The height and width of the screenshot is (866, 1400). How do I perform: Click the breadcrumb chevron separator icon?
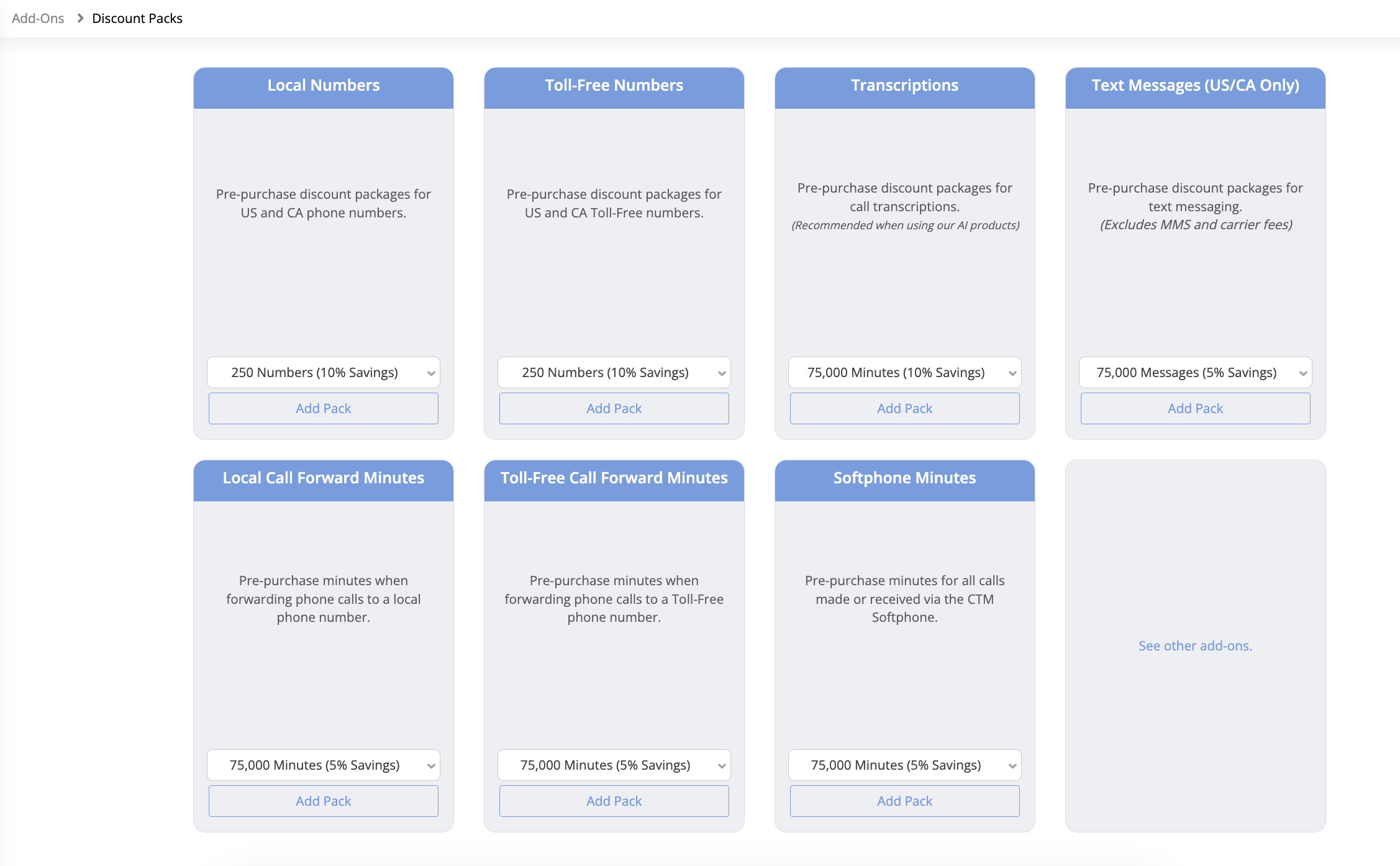[80, 19]
